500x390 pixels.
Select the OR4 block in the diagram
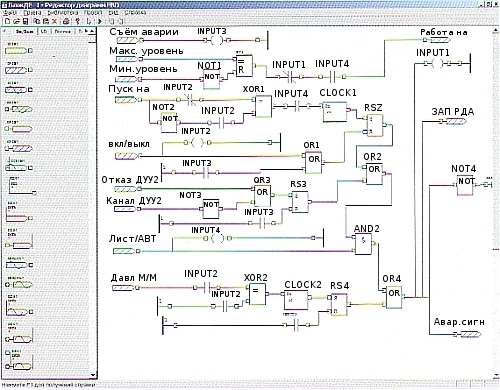(394, 296)
